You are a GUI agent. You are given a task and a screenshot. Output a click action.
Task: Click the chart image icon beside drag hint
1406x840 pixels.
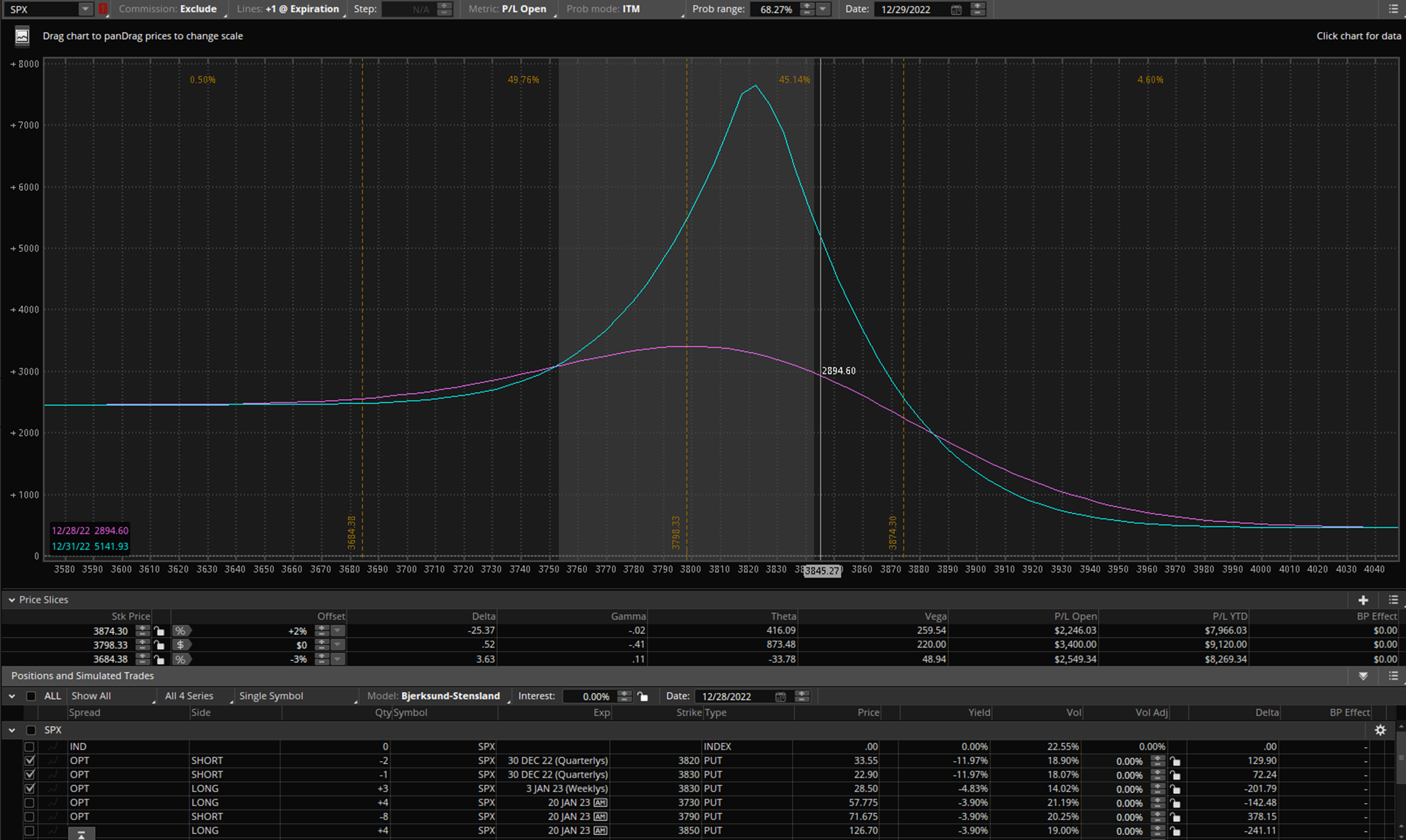(22, 36)
